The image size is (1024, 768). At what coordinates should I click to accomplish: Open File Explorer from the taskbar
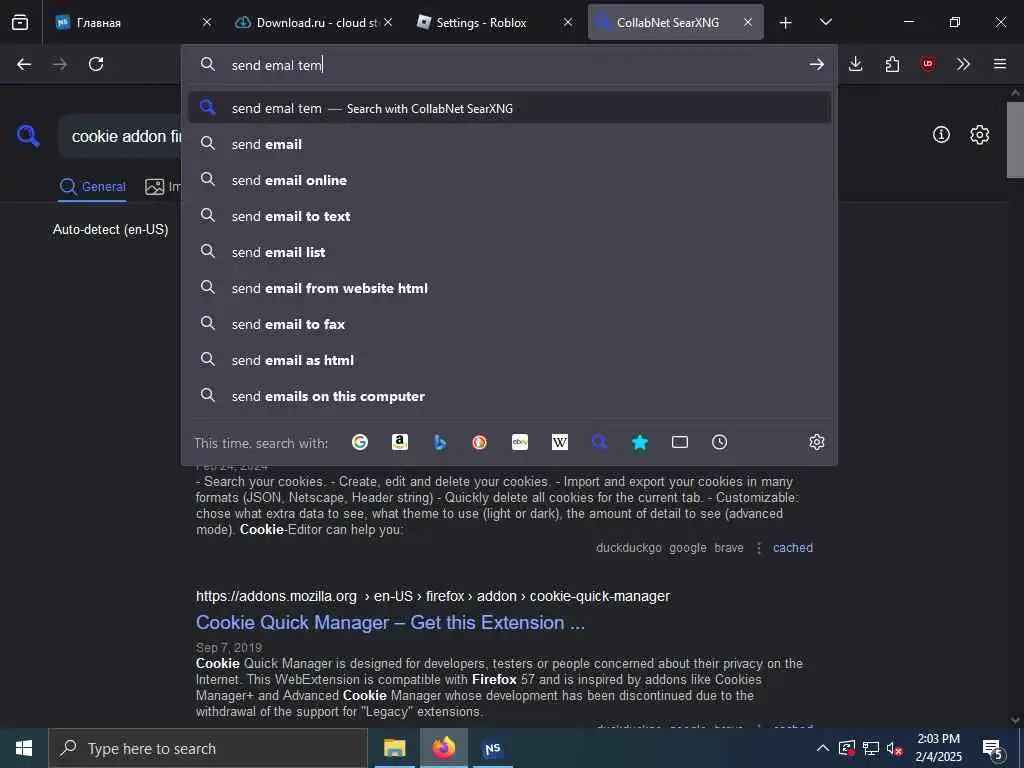pos(394,748)
